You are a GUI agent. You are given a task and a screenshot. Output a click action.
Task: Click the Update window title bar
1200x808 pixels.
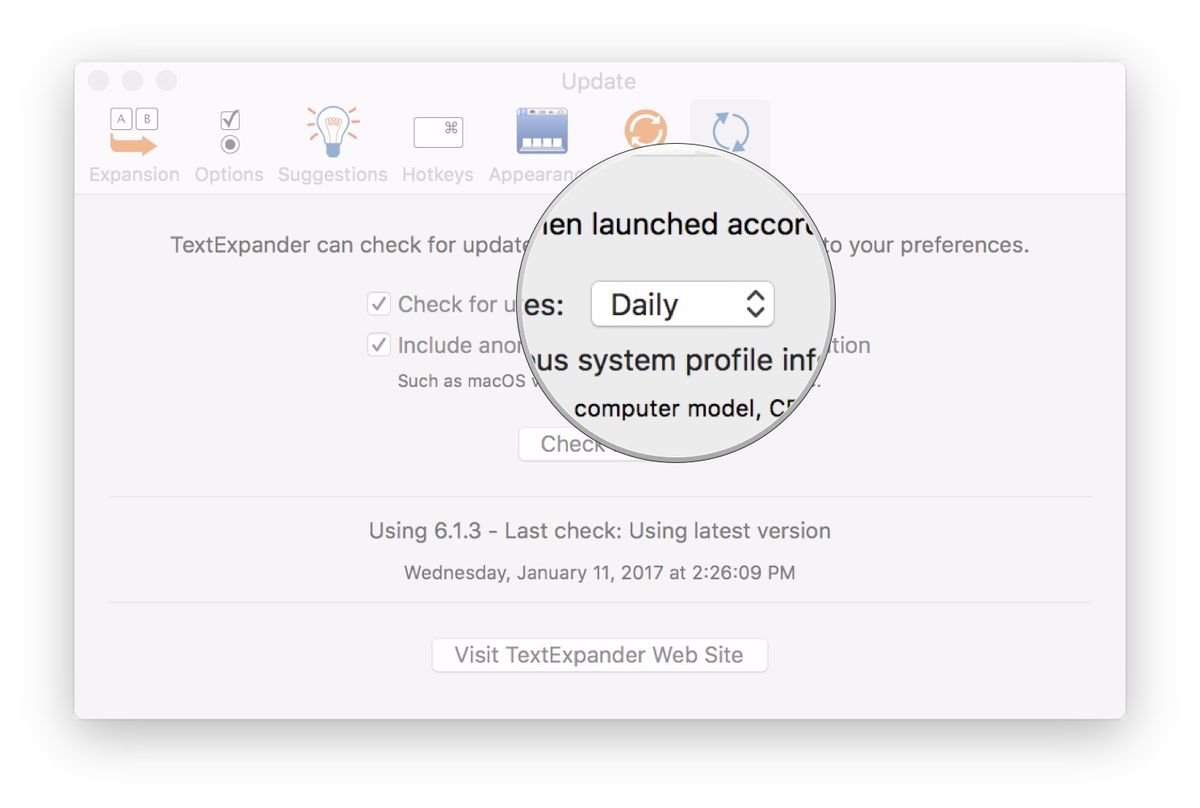pos(599,81)
